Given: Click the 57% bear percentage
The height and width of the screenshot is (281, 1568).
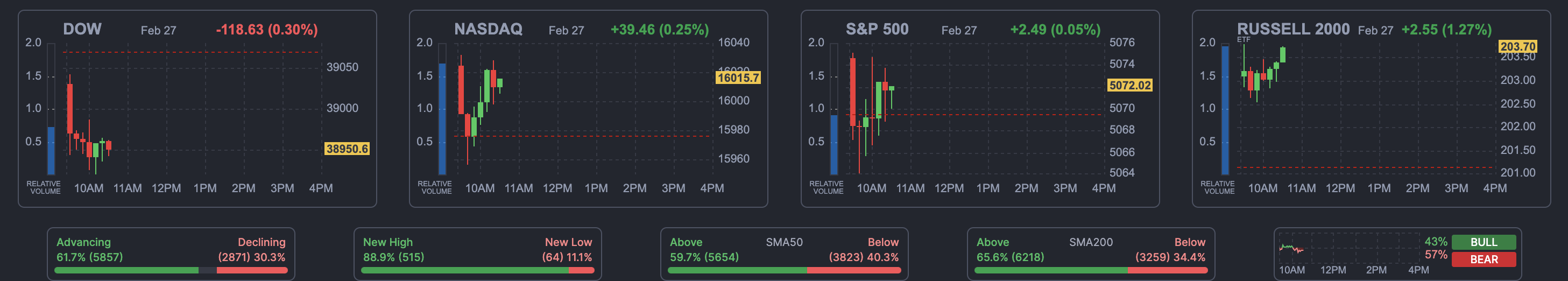Looking at the screenshot, I should pos(1436,255).
